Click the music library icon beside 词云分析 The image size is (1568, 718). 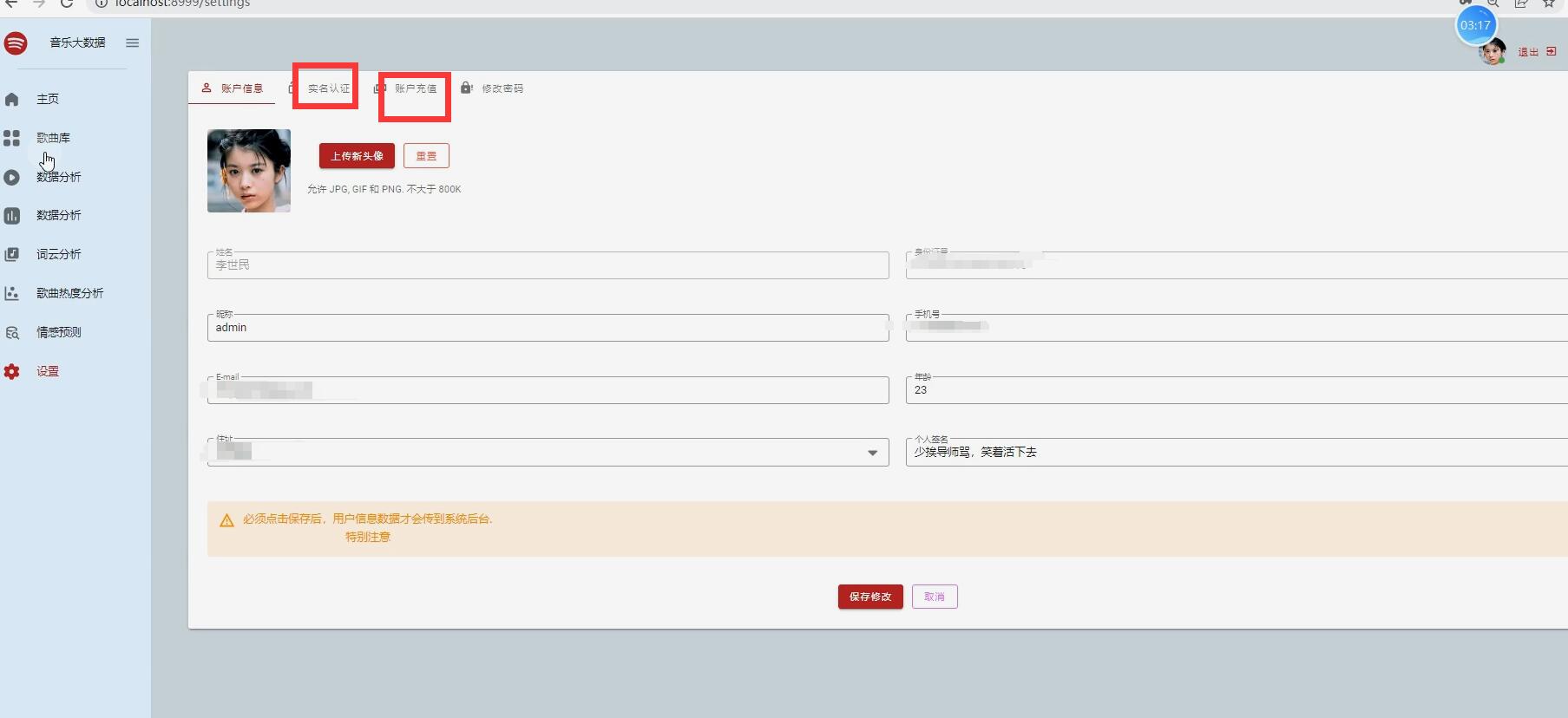12,254
